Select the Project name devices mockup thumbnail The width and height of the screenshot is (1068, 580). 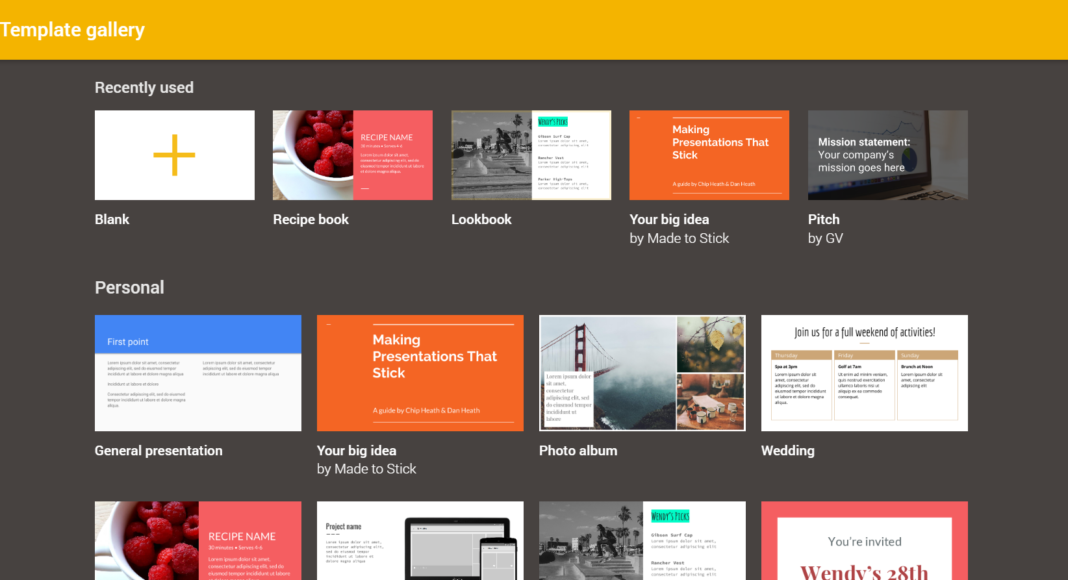coord(420,541)
